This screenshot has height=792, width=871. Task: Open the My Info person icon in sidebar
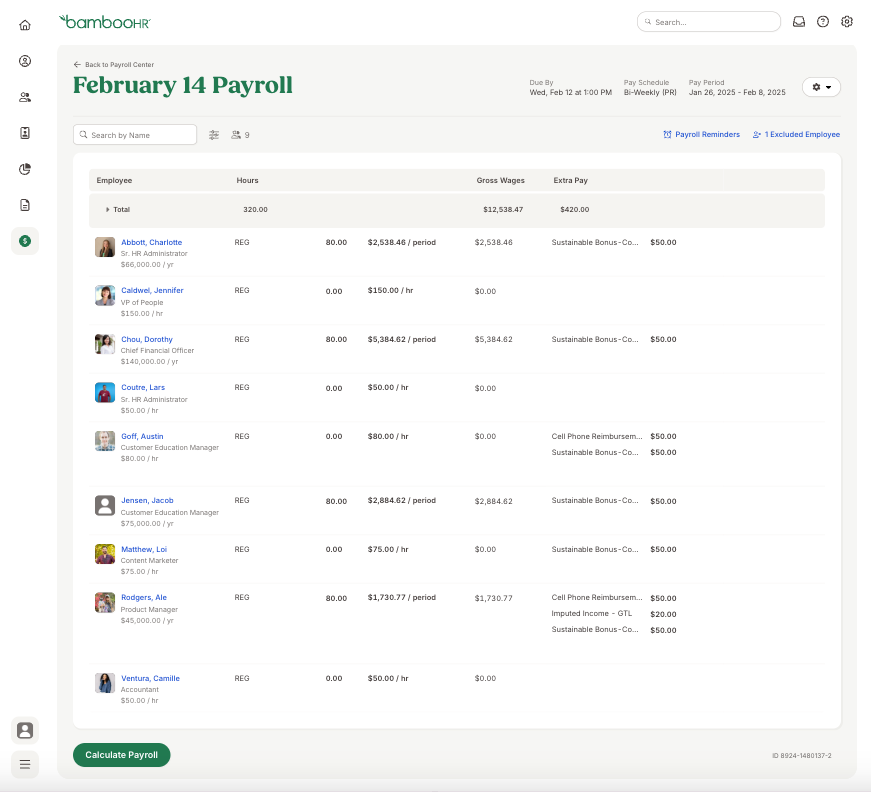click(24, 61)
